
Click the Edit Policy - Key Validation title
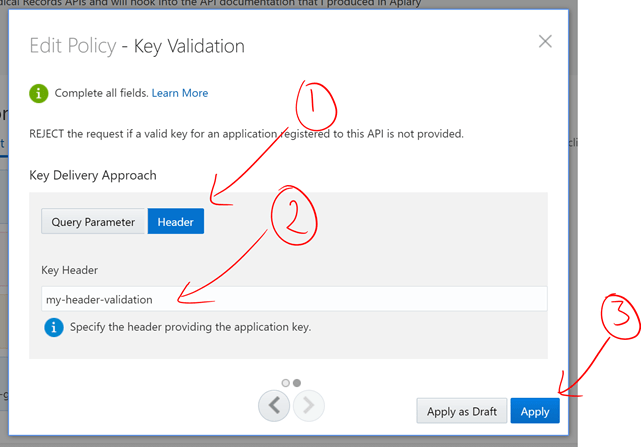(x=137, y=46)
